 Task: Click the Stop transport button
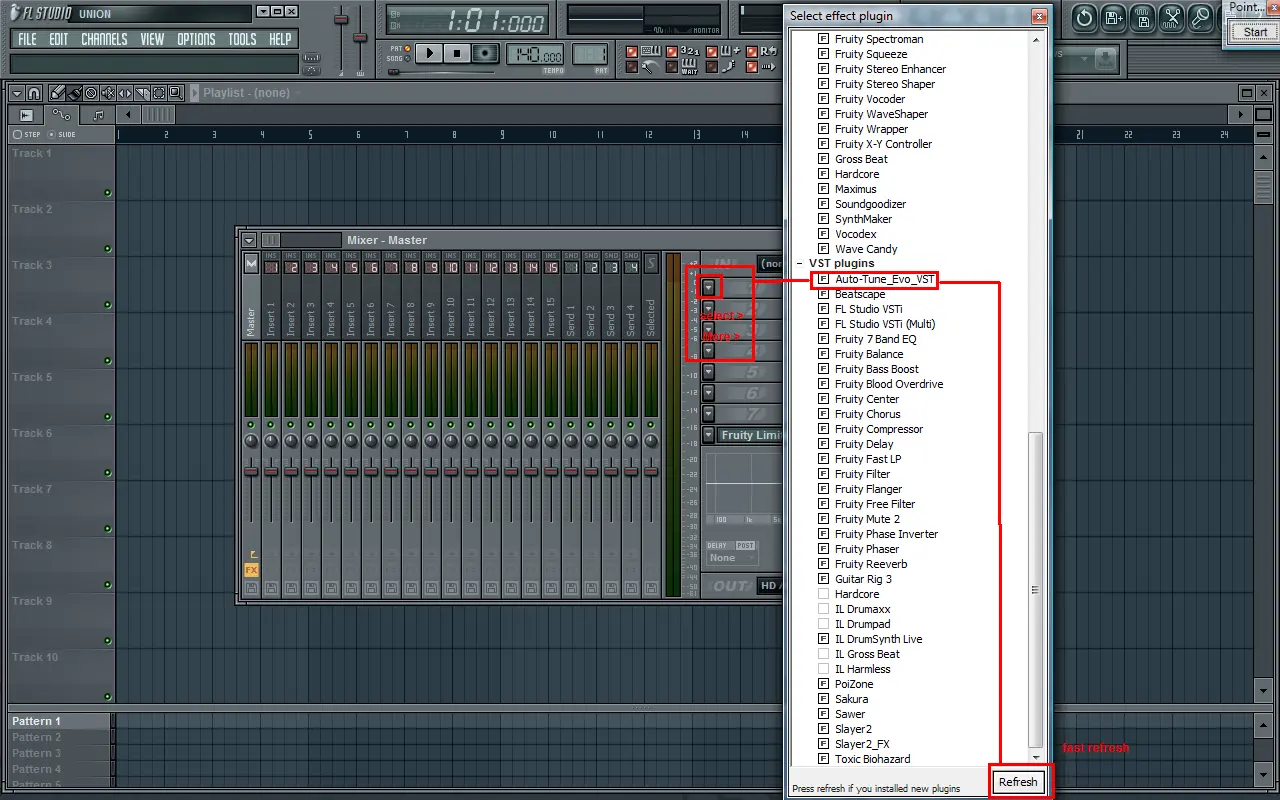(457, 53)
